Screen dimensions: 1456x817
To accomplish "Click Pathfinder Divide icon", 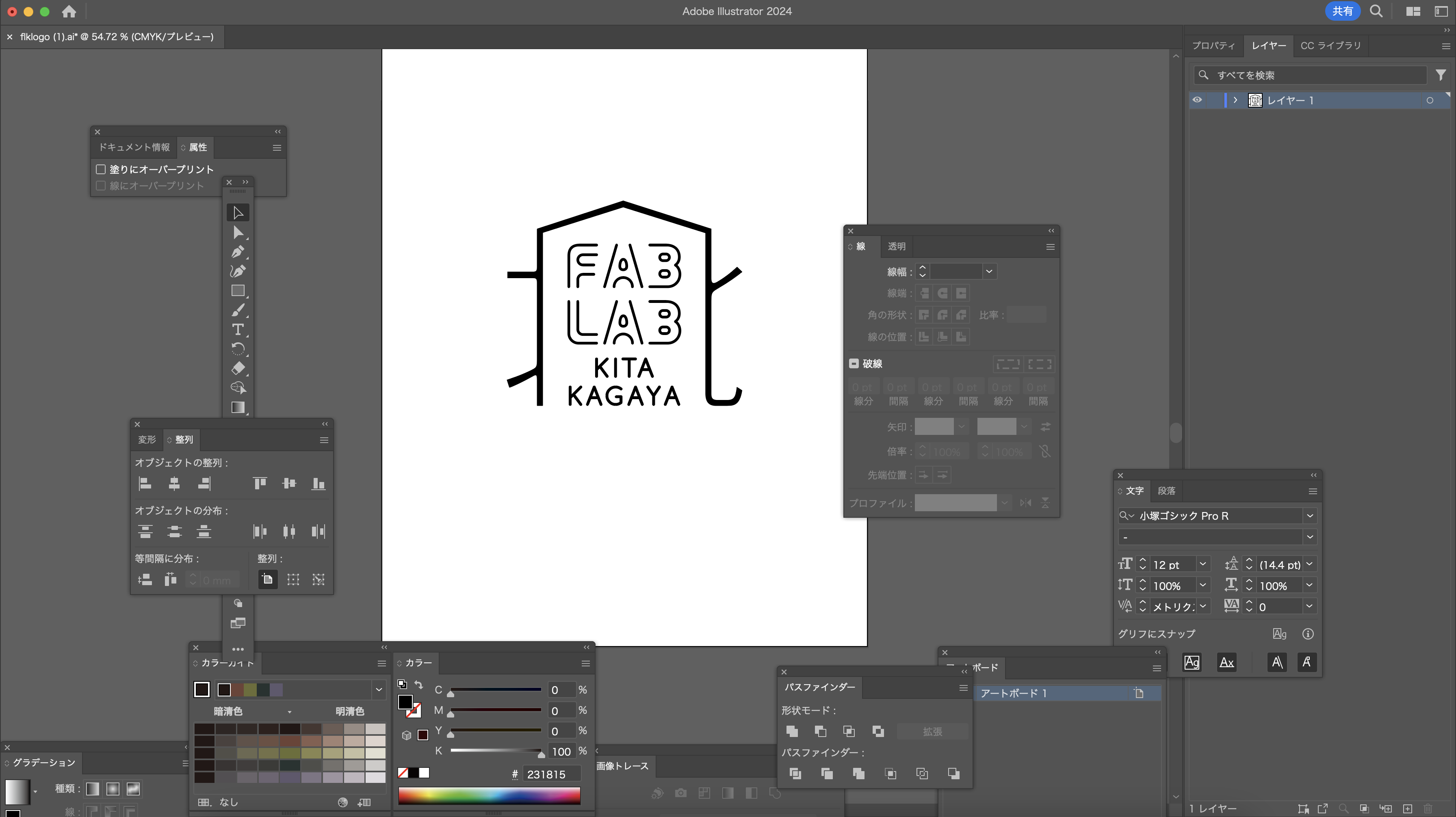I will [x=795, y=774].
